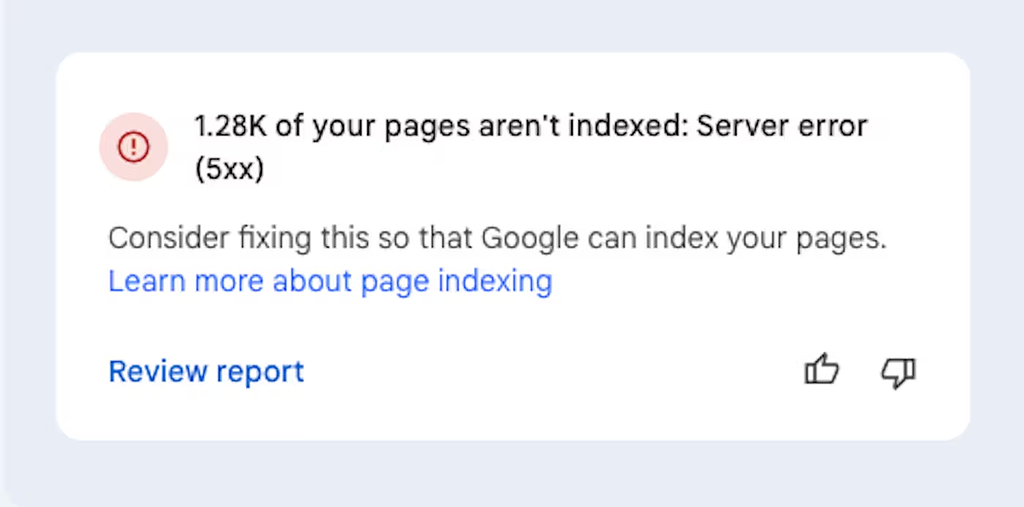Give thumbs up feedback on this insight

pos(822,371)
